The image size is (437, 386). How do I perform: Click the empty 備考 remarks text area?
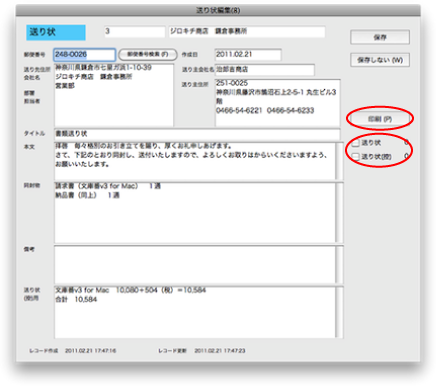195,265
